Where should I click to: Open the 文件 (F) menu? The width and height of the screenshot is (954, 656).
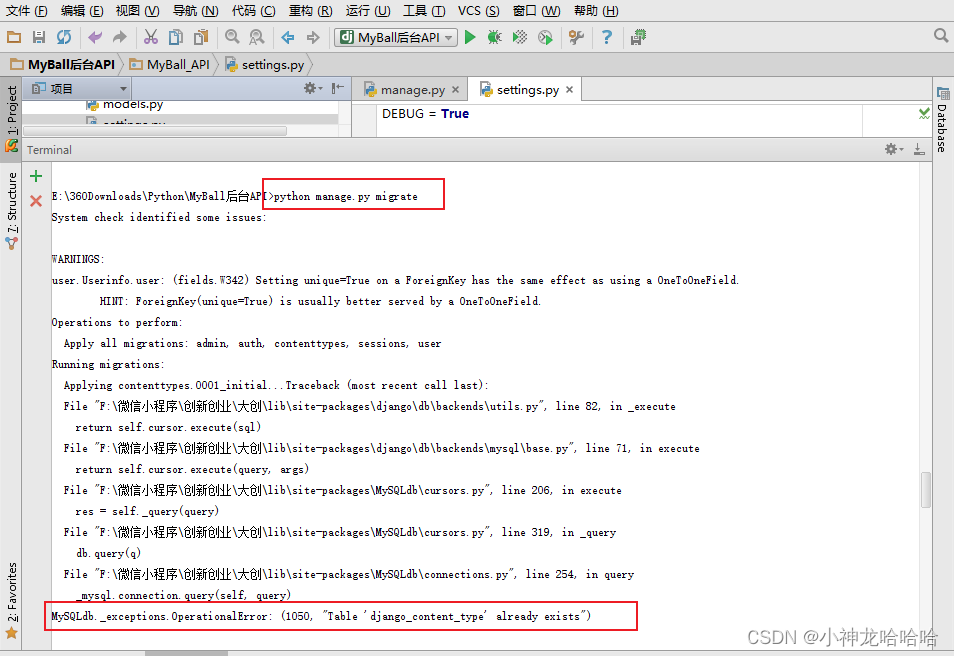click(26, 10)
